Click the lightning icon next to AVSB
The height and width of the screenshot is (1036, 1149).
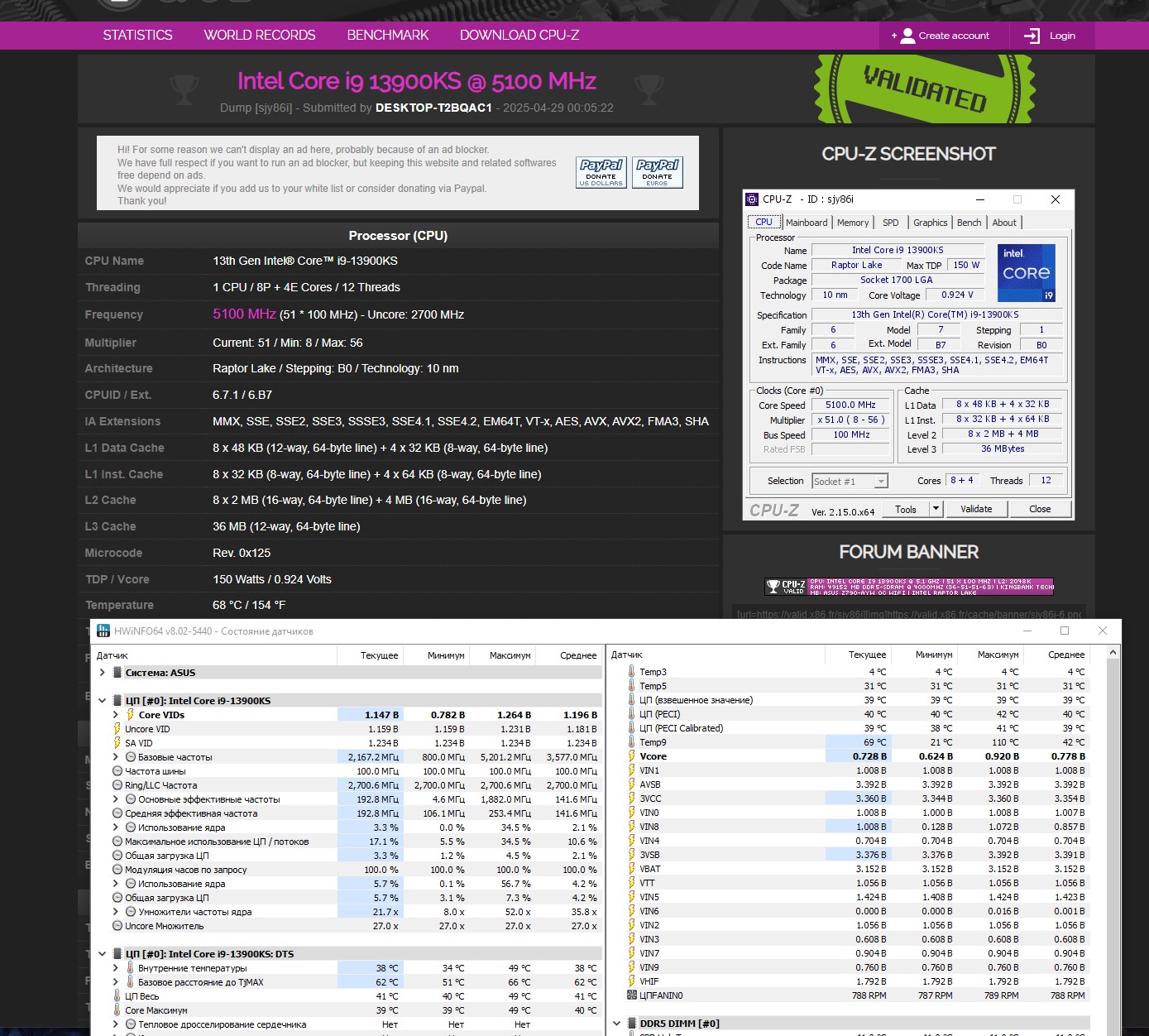coord(632,784)
